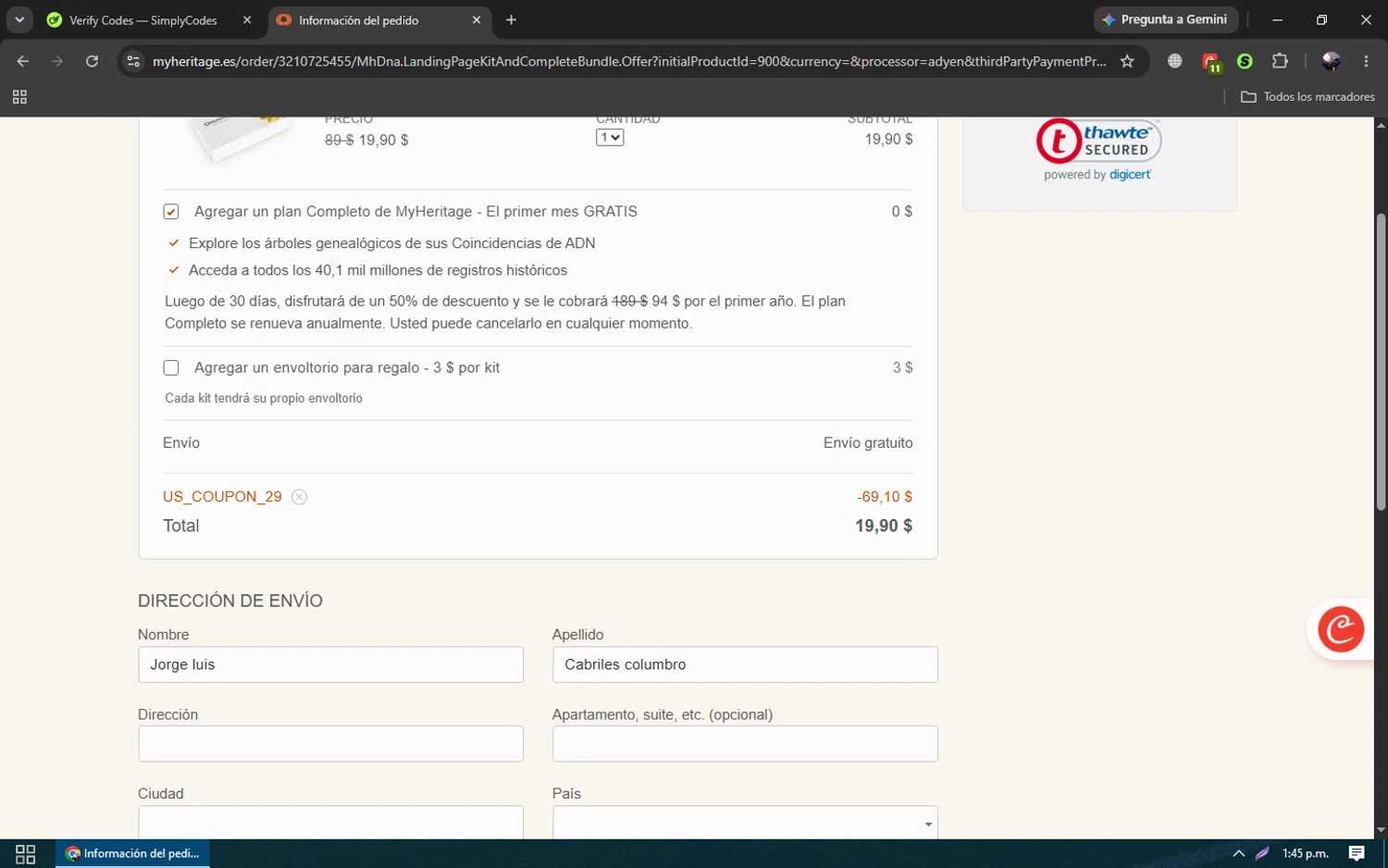Open site information icon in address bar
The image size is (1388, 868).
(133, 61)
